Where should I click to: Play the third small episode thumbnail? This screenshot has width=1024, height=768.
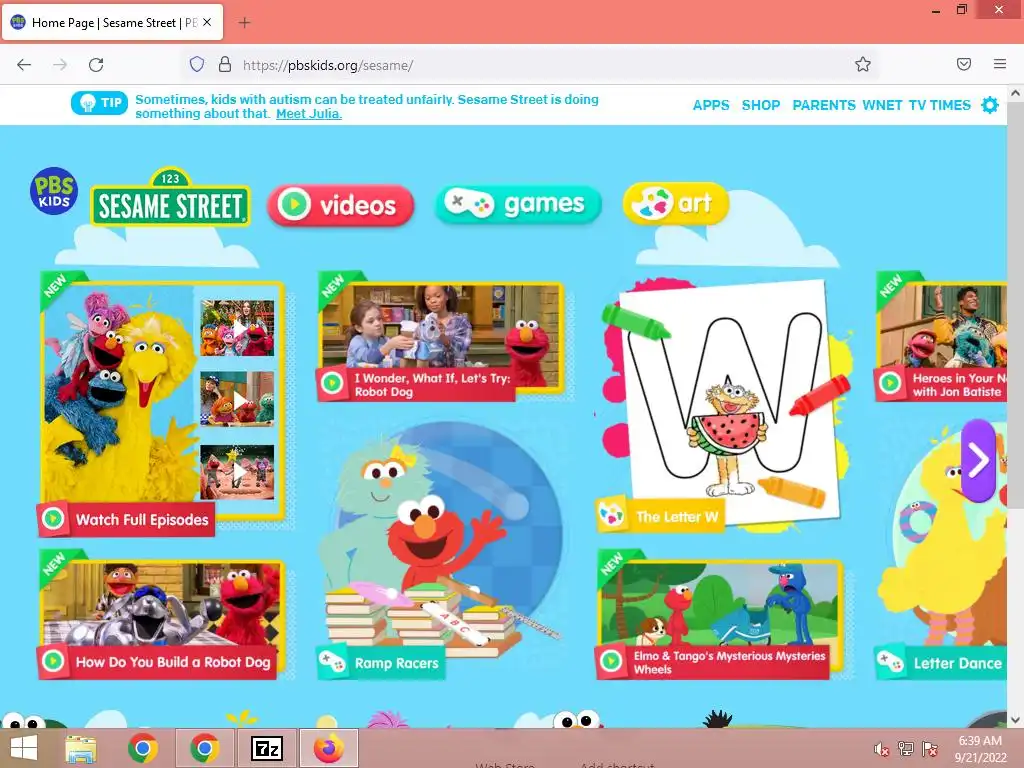[x=237, y=472]
